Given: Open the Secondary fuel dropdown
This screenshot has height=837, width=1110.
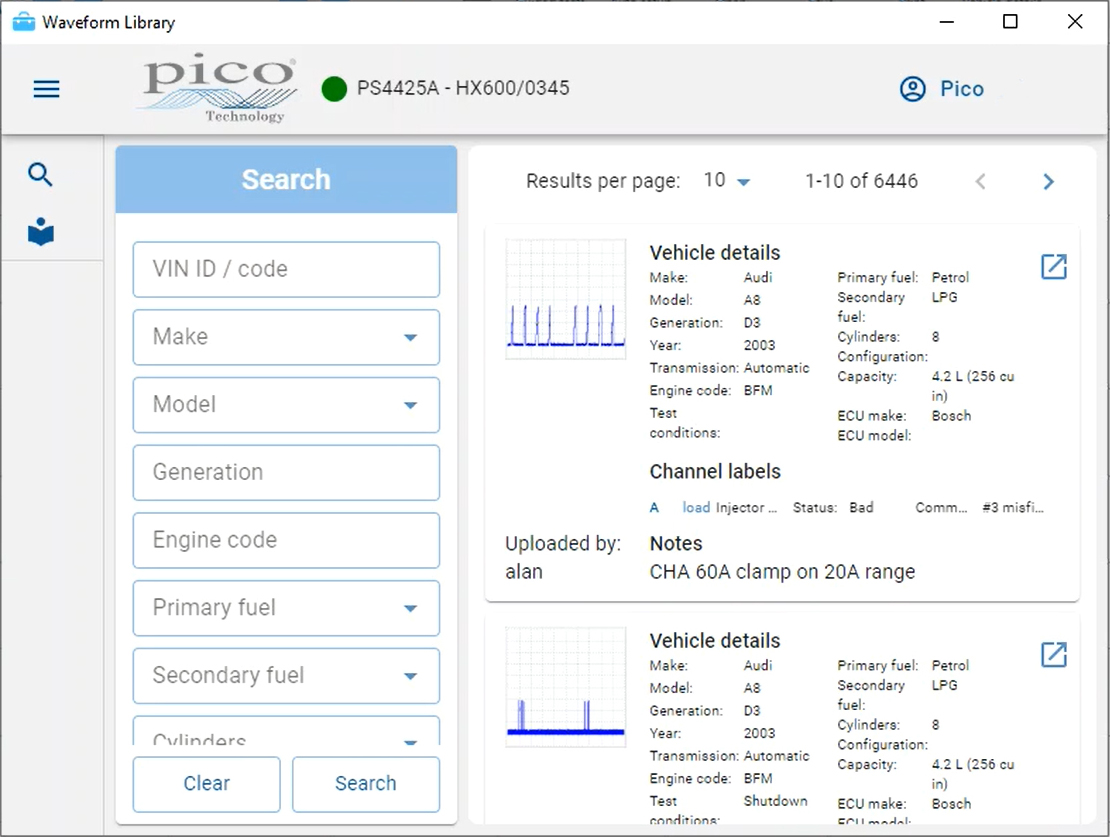Looking at the screenshot, I should pos(286,676).
